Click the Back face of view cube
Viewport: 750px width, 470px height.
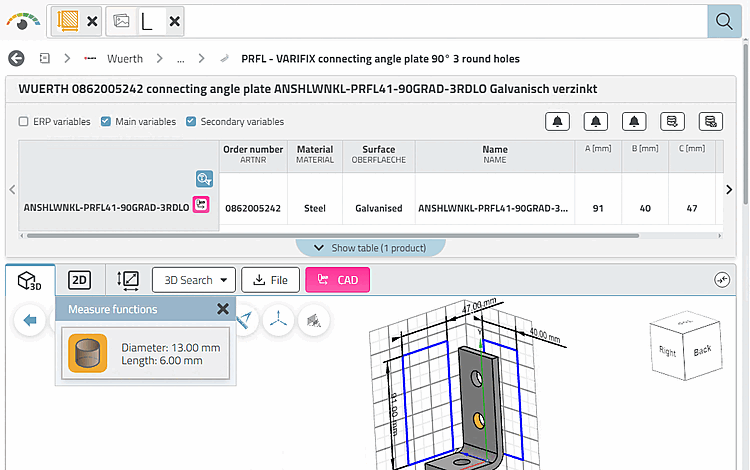pos(703,351)
